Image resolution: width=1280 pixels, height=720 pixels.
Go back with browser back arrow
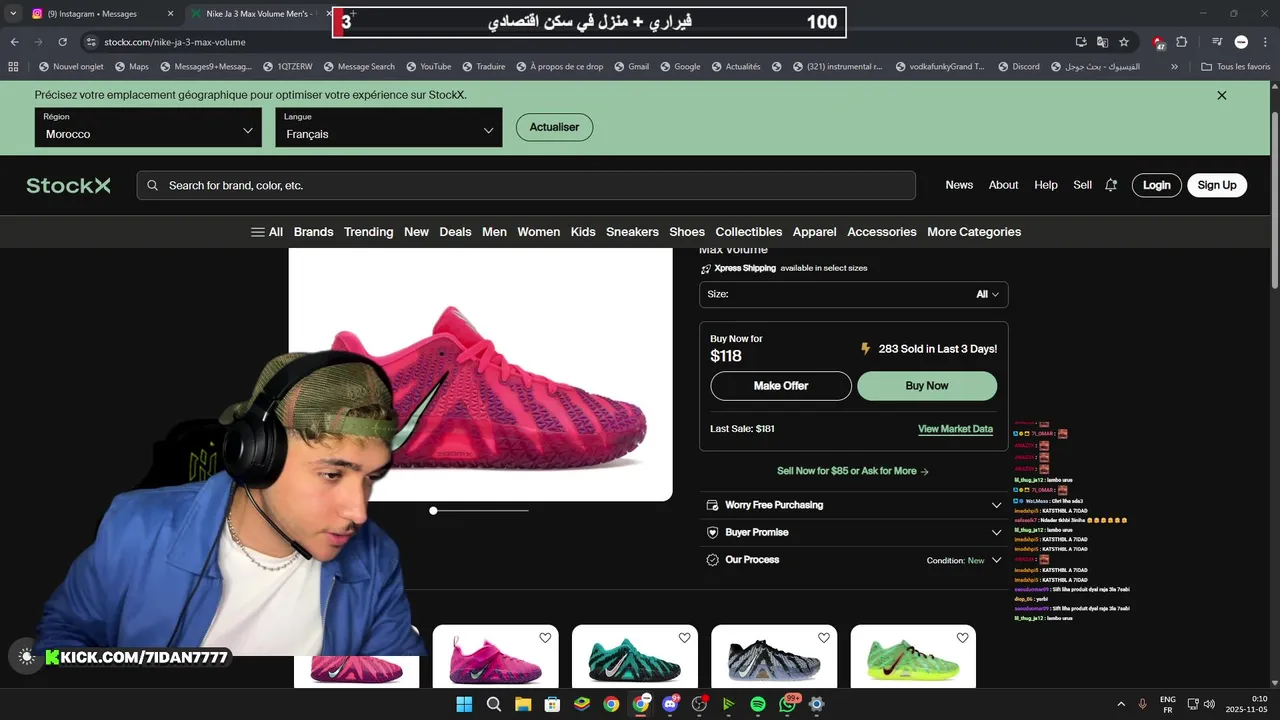pyautogui.click(x=14, y=42)
